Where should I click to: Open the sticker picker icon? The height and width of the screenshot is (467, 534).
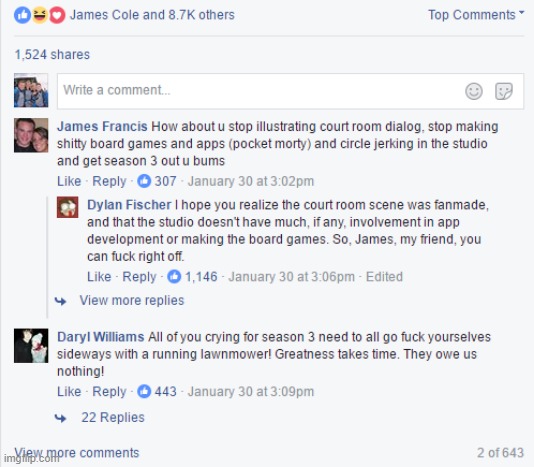coord(504,91)
